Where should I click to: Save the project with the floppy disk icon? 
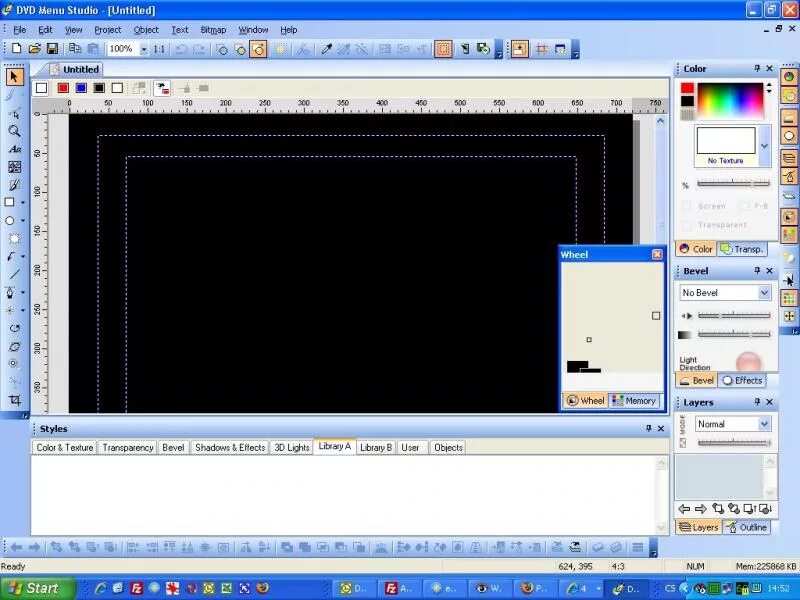(x=52, y=49)
